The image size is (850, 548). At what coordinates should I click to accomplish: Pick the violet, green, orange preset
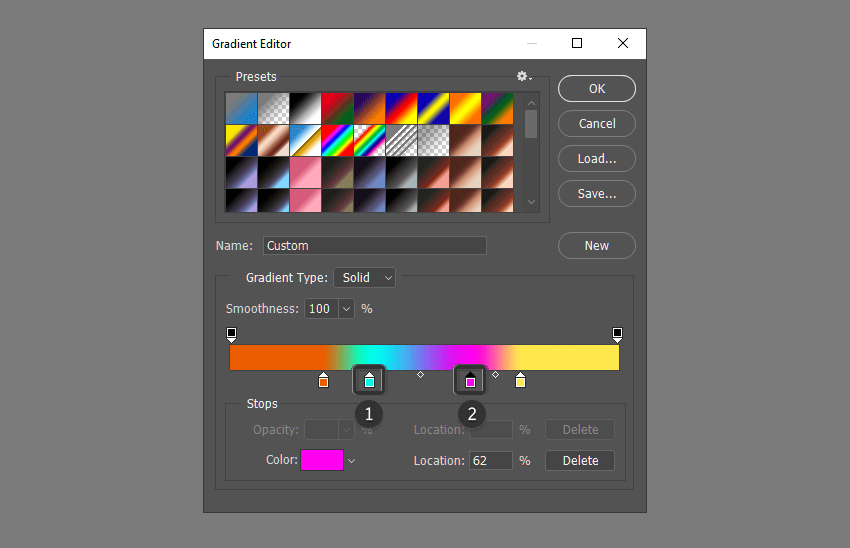[498, 108]
